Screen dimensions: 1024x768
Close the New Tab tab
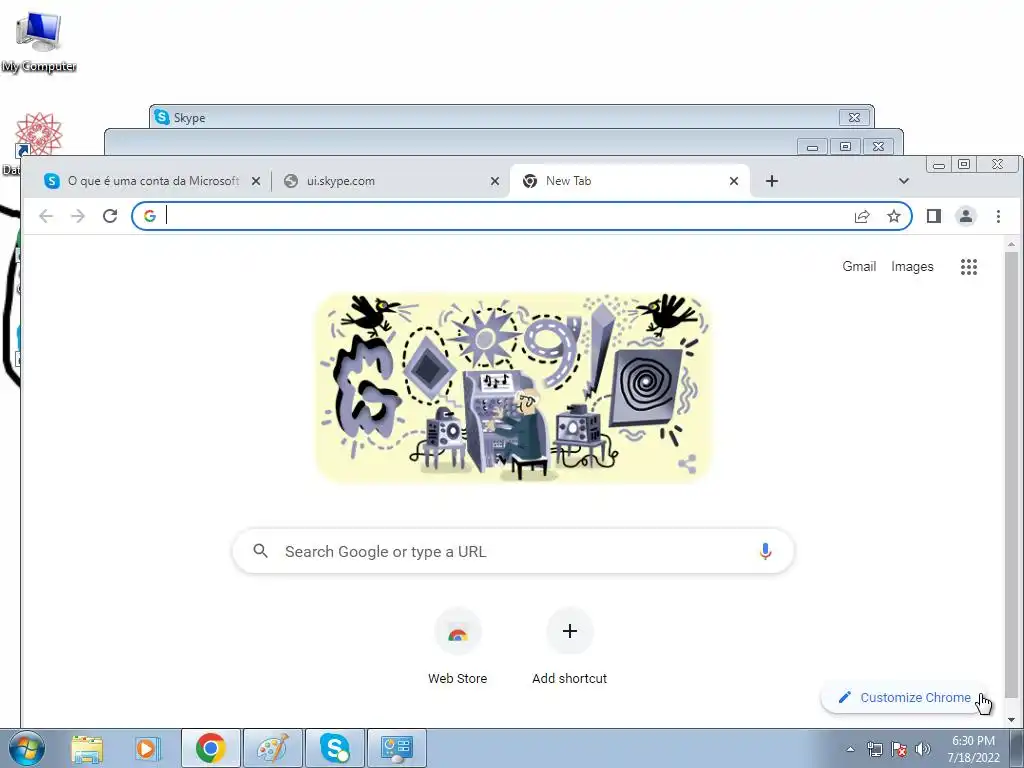[734, 181]
